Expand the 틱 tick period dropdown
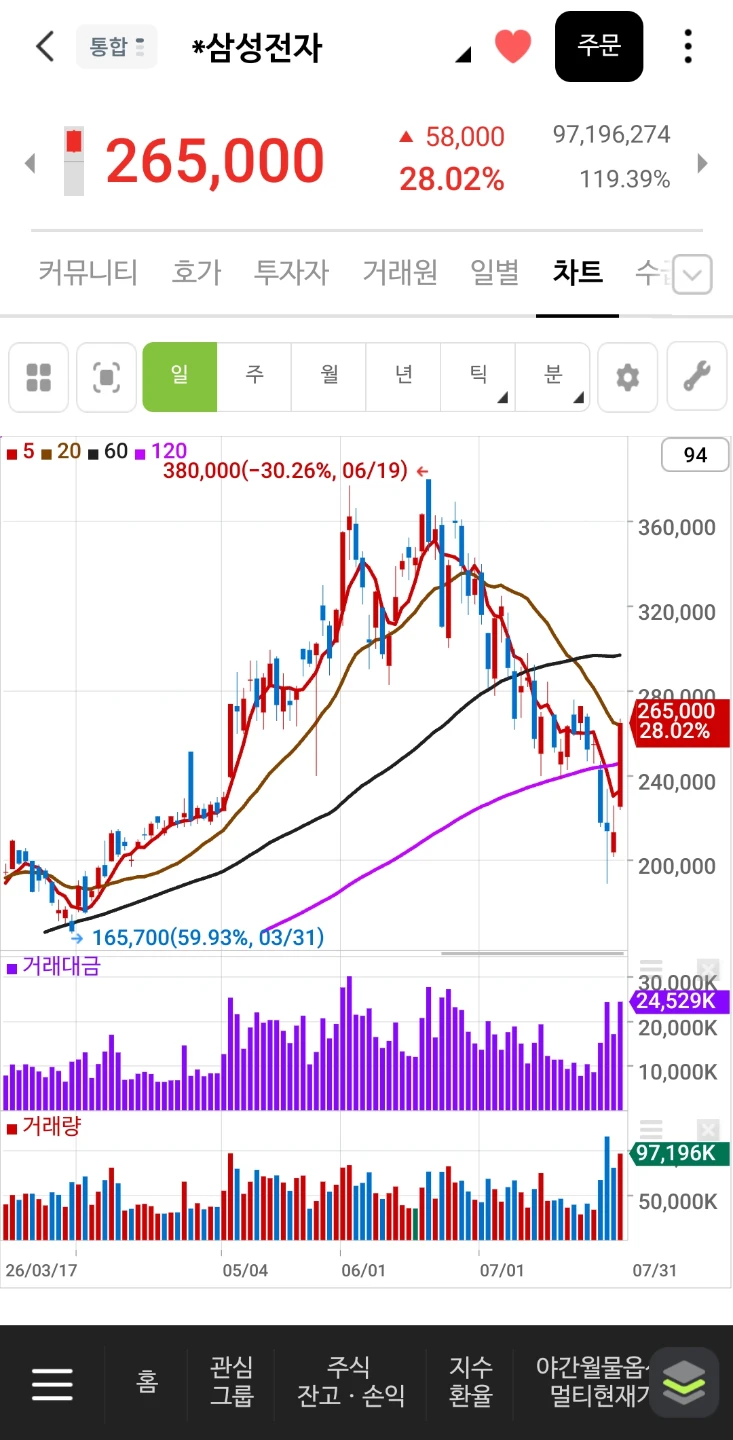 tap(478, 377)
